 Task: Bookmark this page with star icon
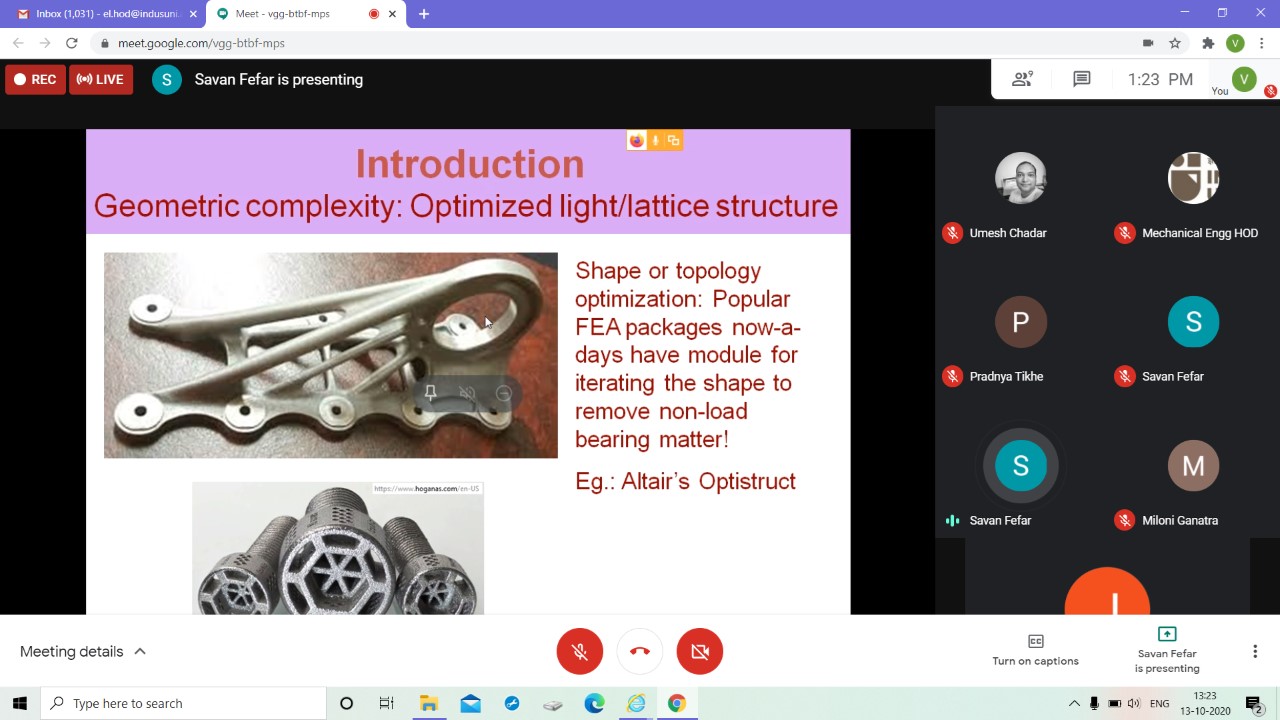point(1175,43)
